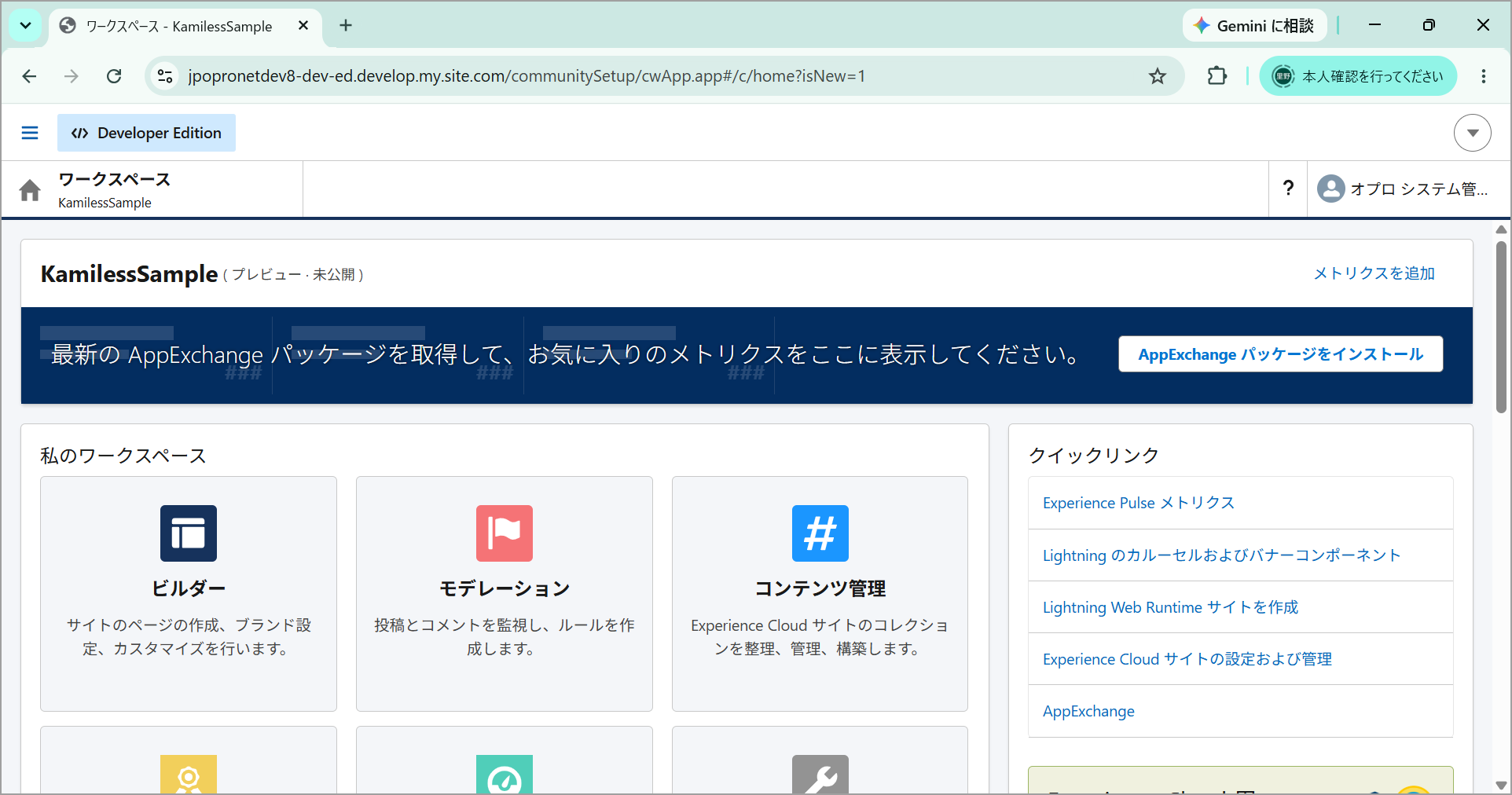
Task: Click the メトリクスを追加 link
Action: [1374, 273]
